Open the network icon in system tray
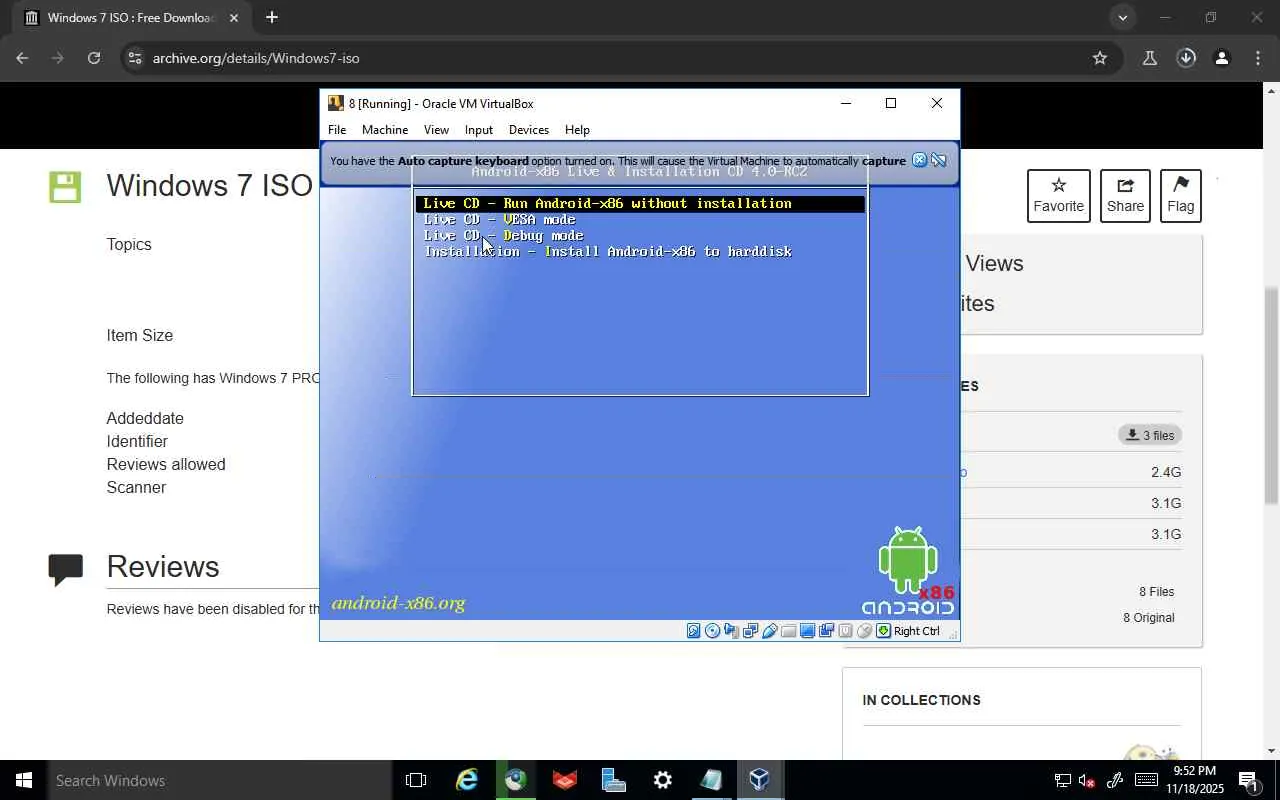 [1062, 780]
